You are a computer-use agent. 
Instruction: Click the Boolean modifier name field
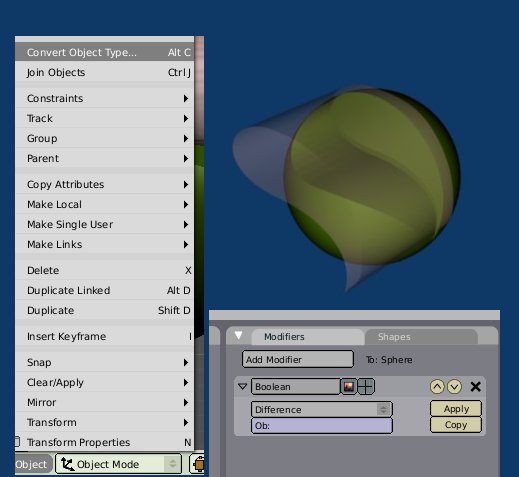tap(295, 387)
